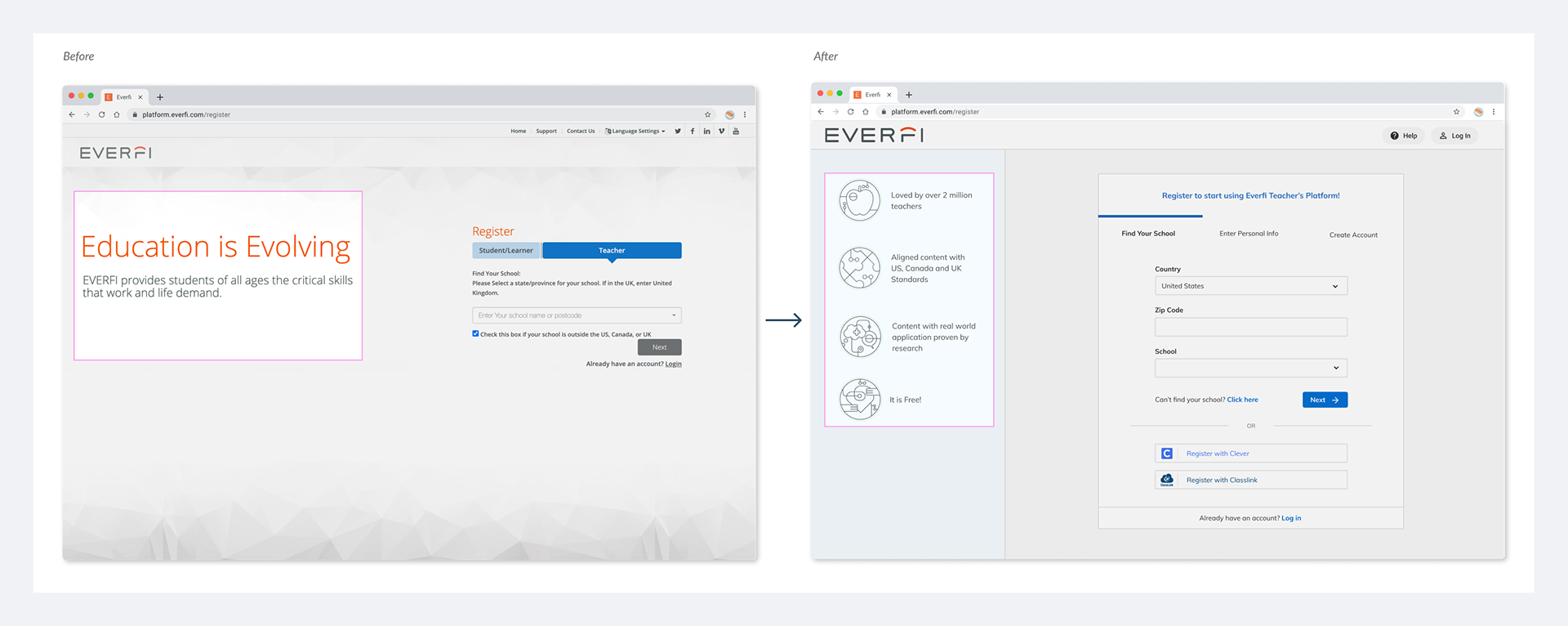The width and height of the screenshot is (1568, 626).
Task: Click 'Register to start using Everfi Teacher's Platform!' heading
Action: tap(1250, 196)
